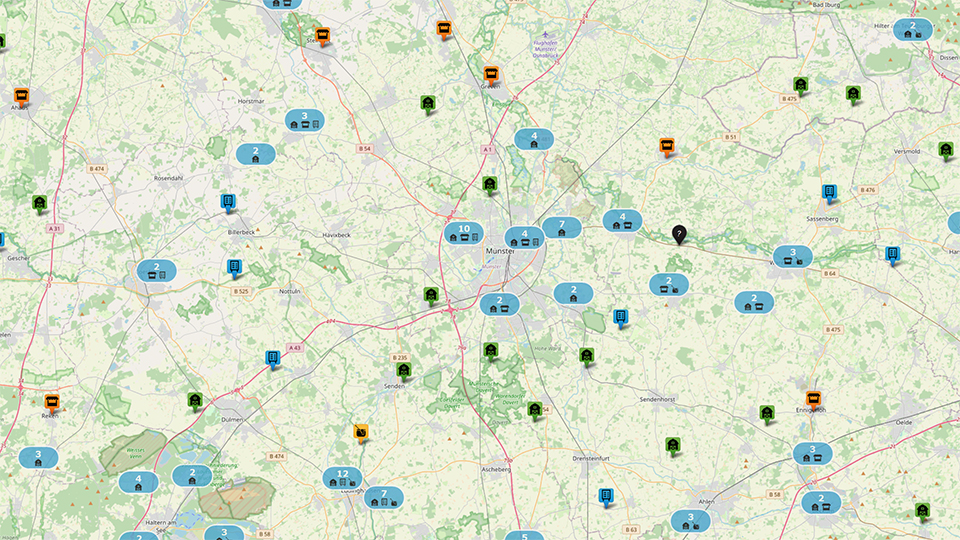Select blue vending marker left of B 525
This screenshot has width=960, height=540.
click(x=234, y=268)
